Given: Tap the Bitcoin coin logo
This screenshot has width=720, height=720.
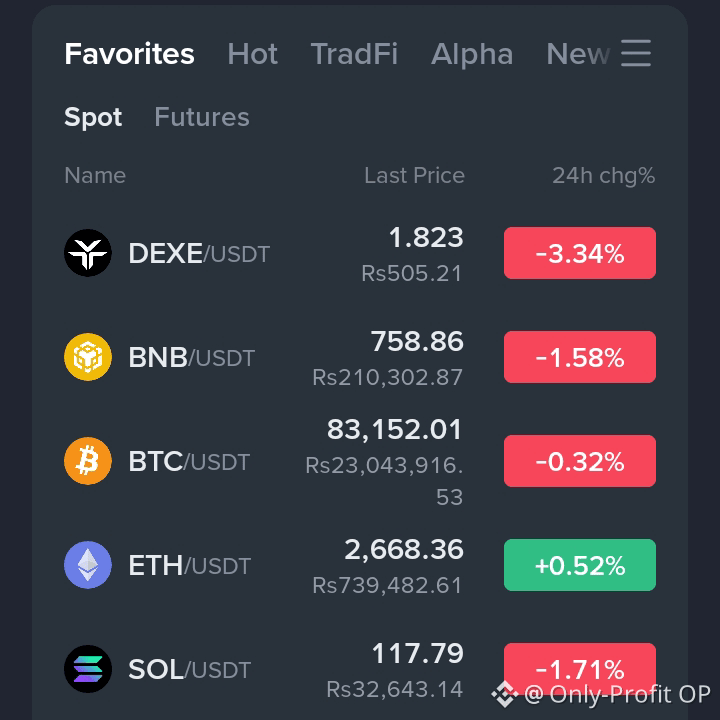Looking at the screenshot, I should point(88,461).
